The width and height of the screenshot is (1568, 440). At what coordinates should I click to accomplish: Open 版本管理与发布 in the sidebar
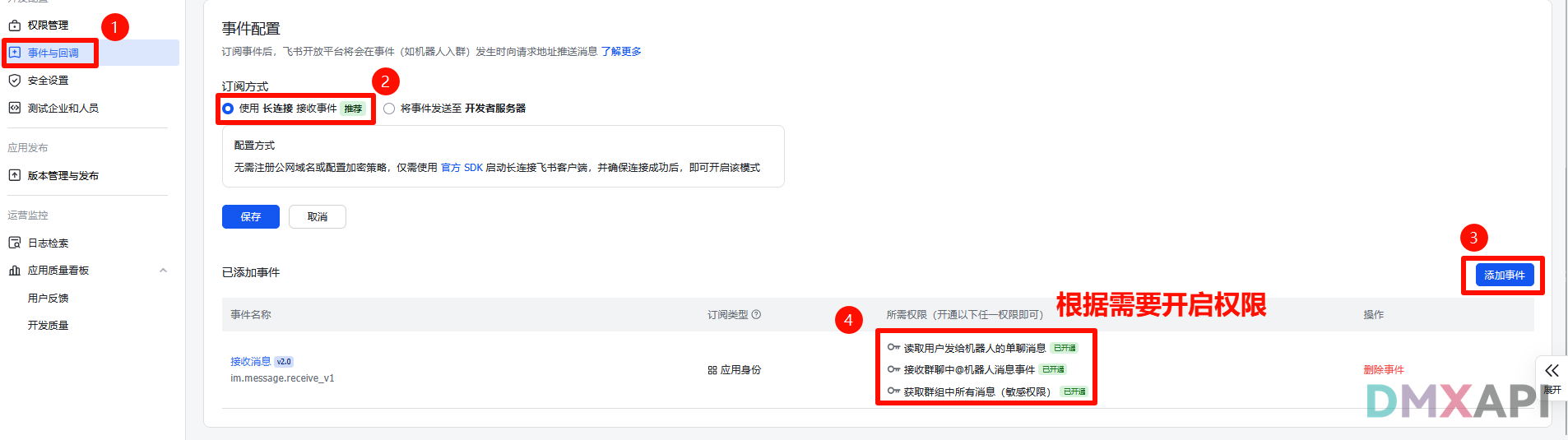(63, 175)
